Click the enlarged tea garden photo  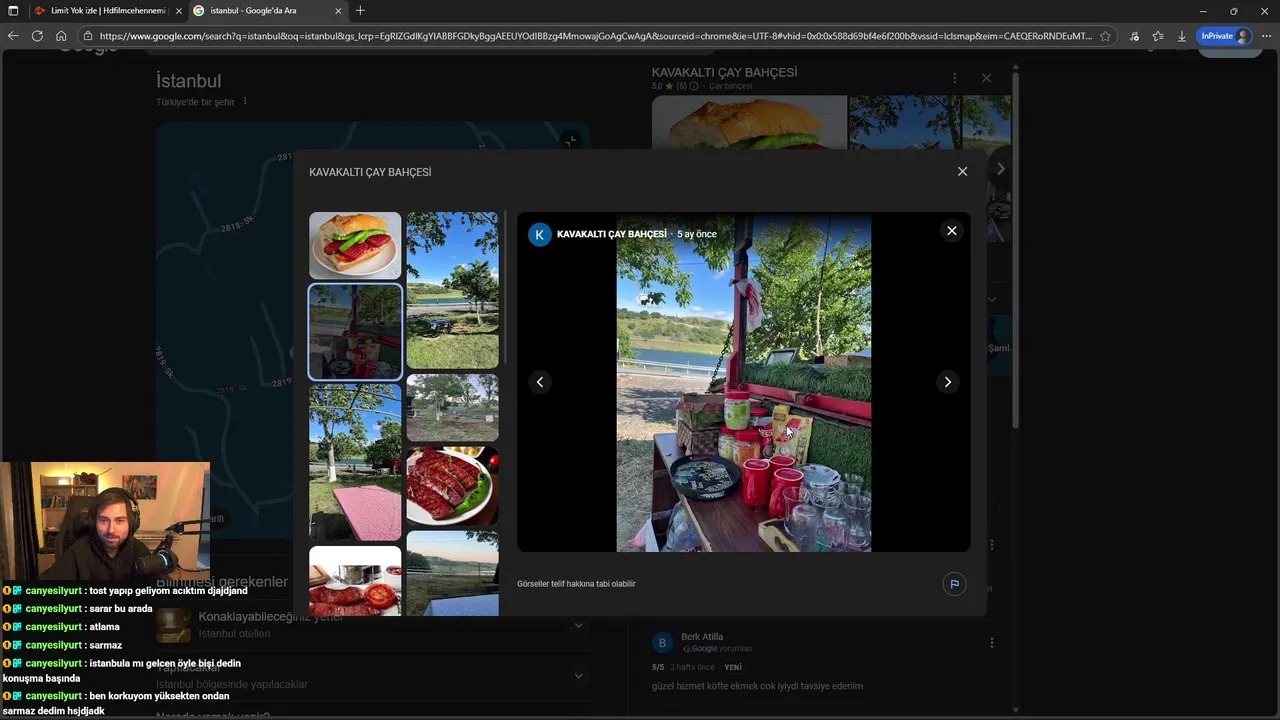tap(743, 382)
